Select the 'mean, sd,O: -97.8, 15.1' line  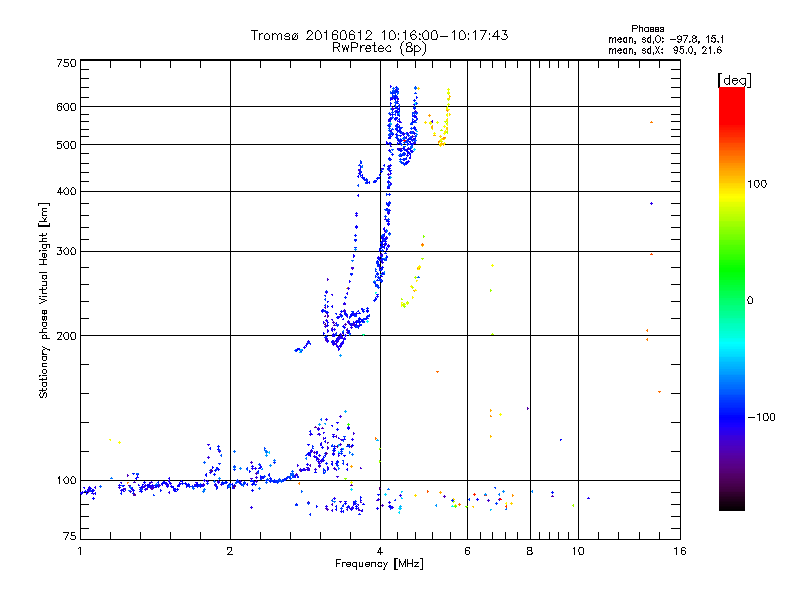coord(666,39)
